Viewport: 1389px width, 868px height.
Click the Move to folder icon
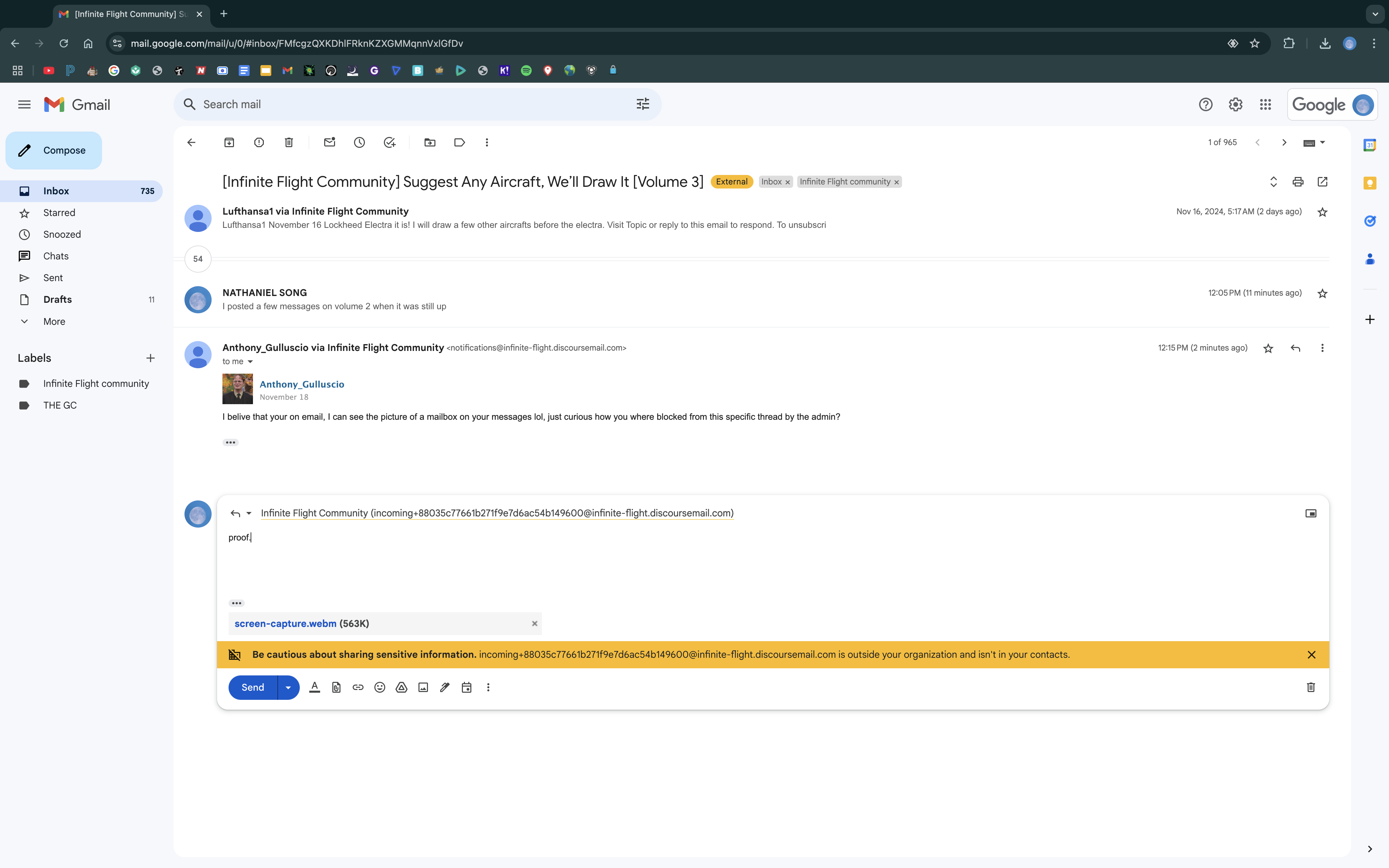coord(429,142)
